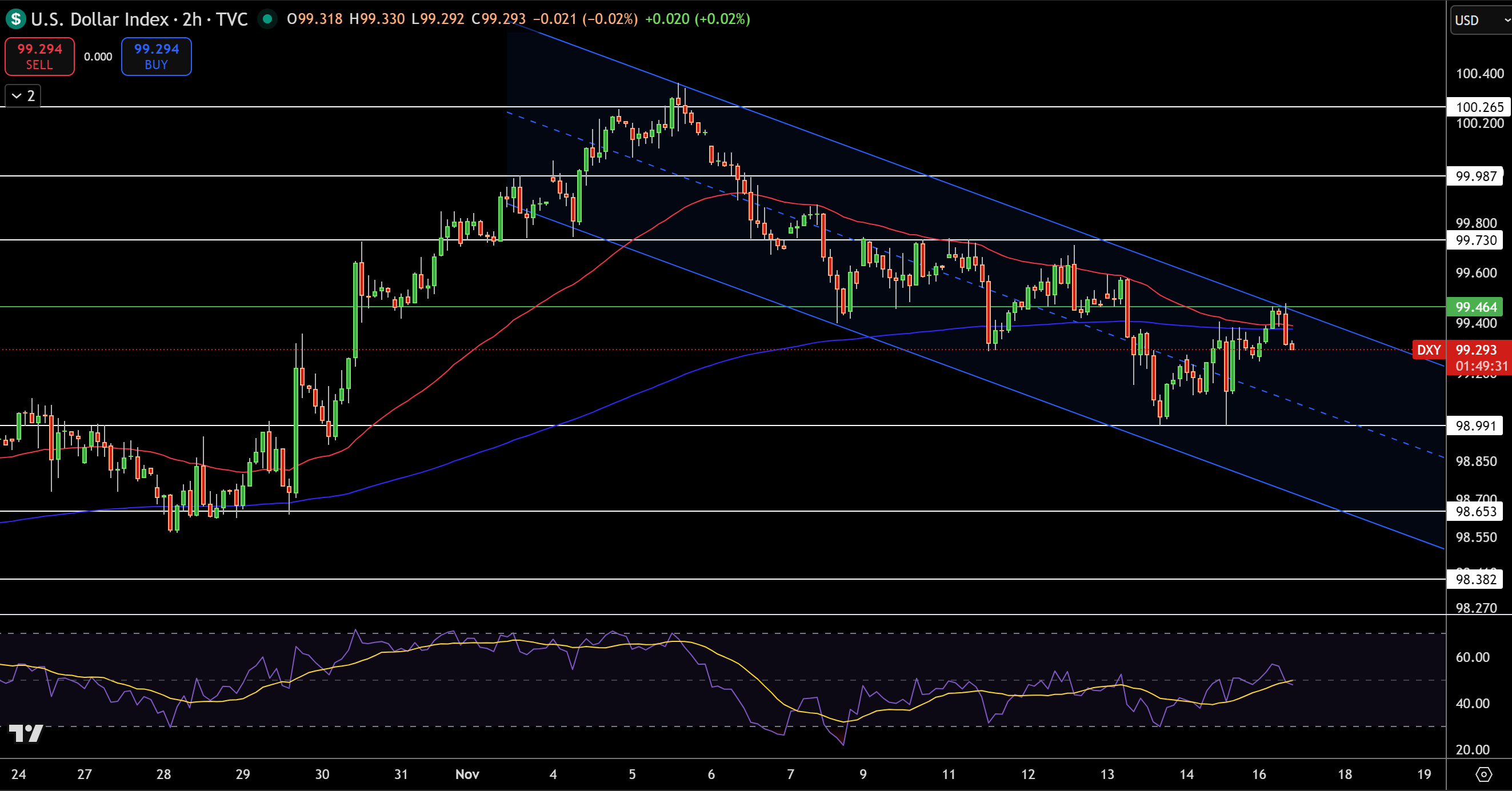Image resolution: width=1512 pixels, height=791 pixels.
Task: Expand the collapsed indicators legend labeled 2
Action: [22, 97]
